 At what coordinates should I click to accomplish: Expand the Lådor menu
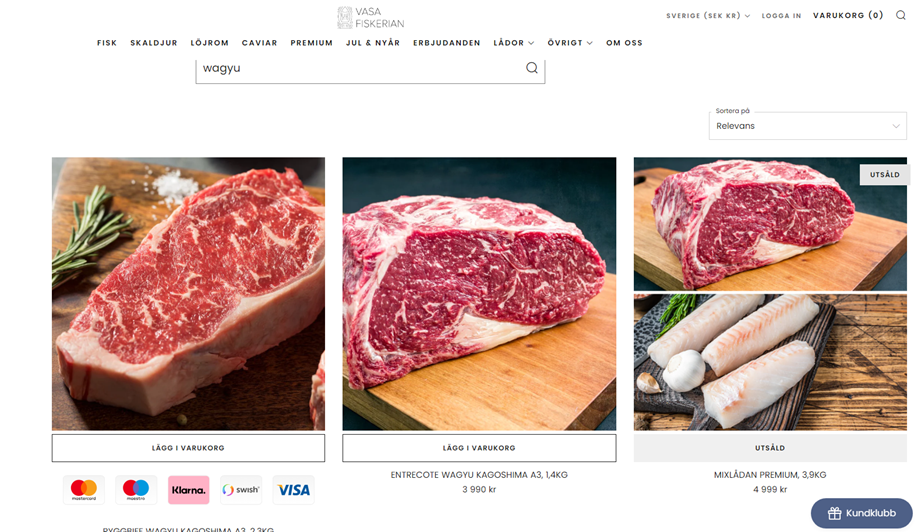tap(513, 43)
